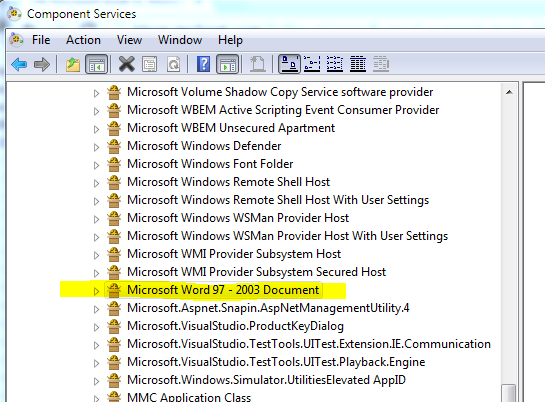This screenshot has height=402, width=545.
Task: Click the Delete X toolbar icon
Action: (x=127, y=64)
